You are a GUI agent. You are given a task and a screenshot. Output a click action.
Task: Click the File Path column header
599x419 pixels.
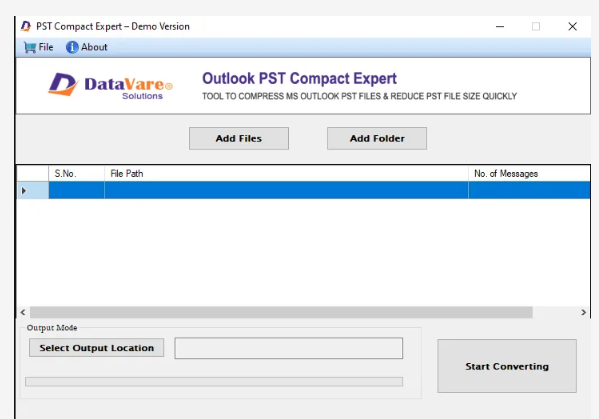pos(286,173)
